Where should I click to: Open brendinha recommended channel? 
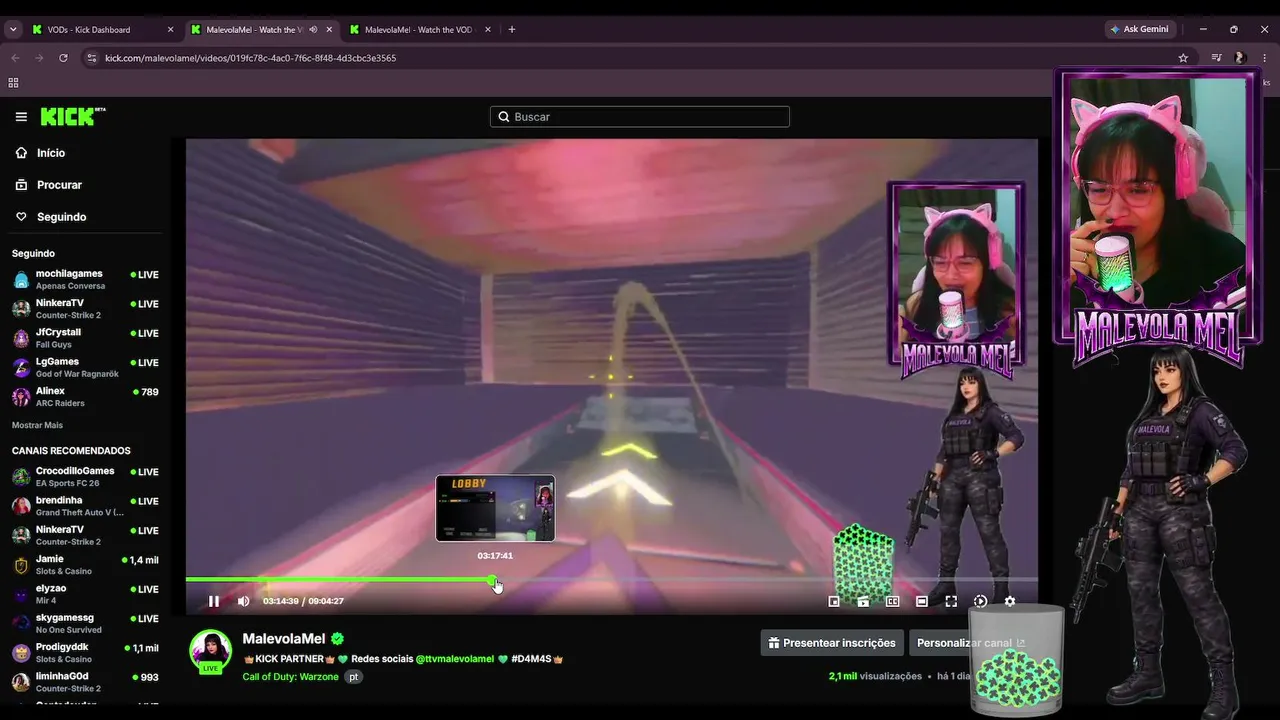tap(85, 506)
